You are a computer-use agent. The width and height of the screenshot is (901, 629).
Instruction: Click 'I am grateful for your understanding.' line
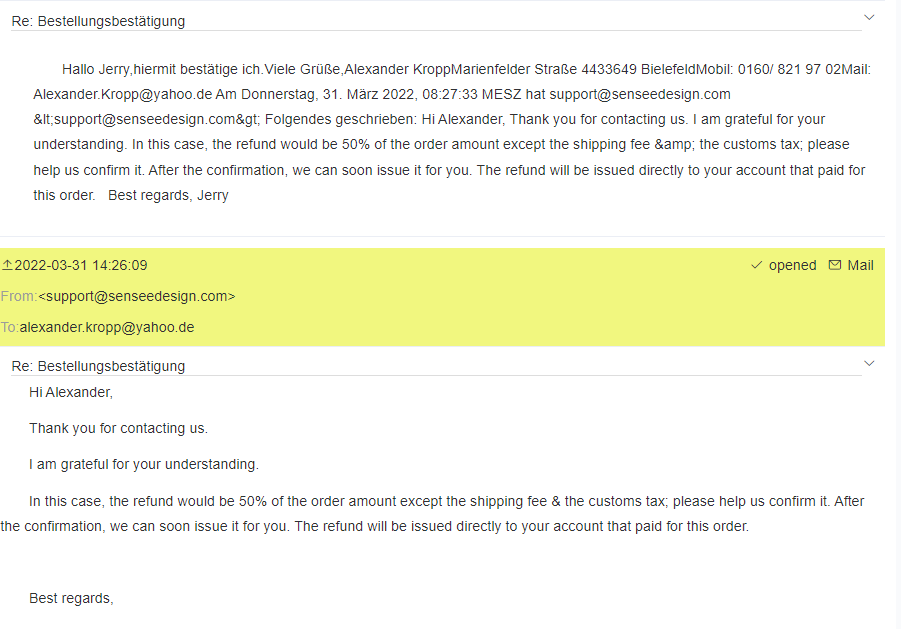click(x=144, y=465)
